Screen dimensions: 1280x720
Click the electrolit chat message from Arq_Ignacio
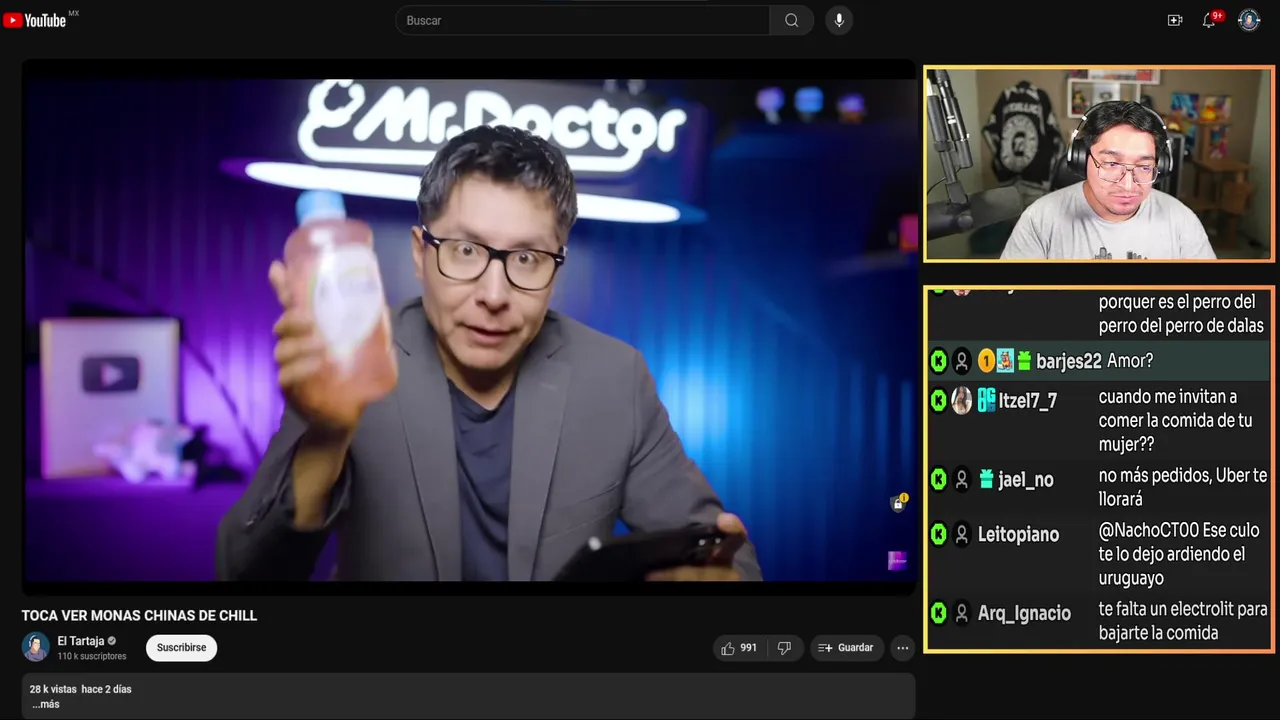[1183, 621]
